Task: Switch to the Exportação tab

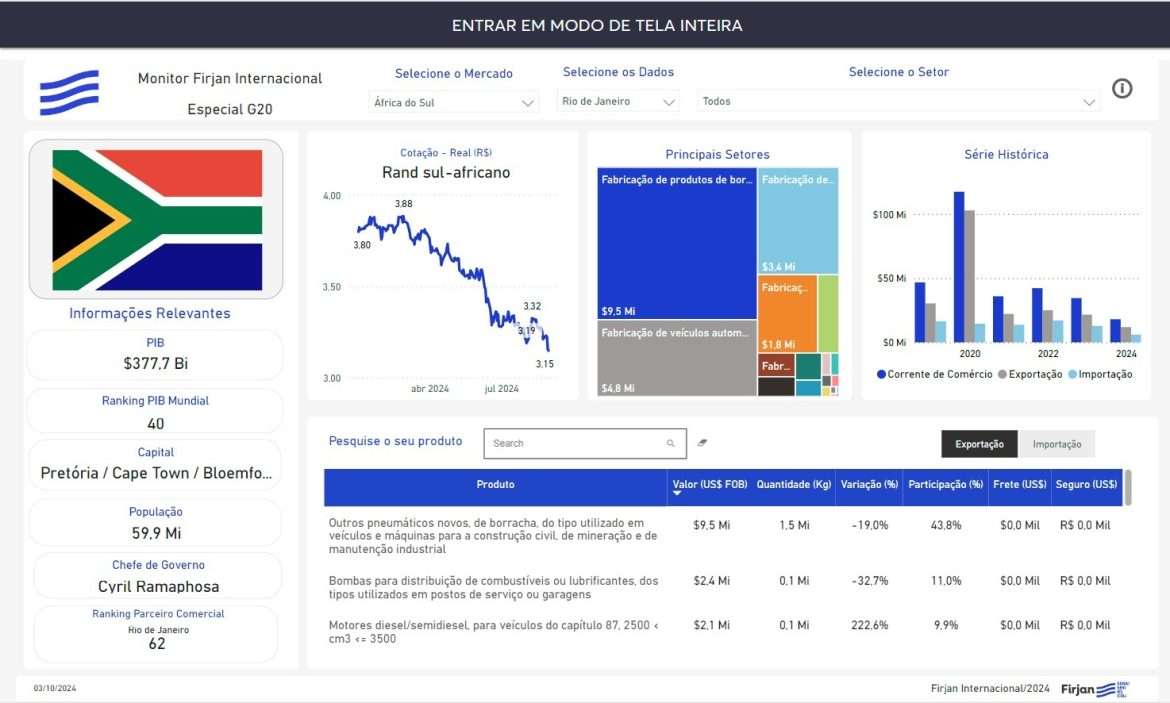Action: coord(979,444)
